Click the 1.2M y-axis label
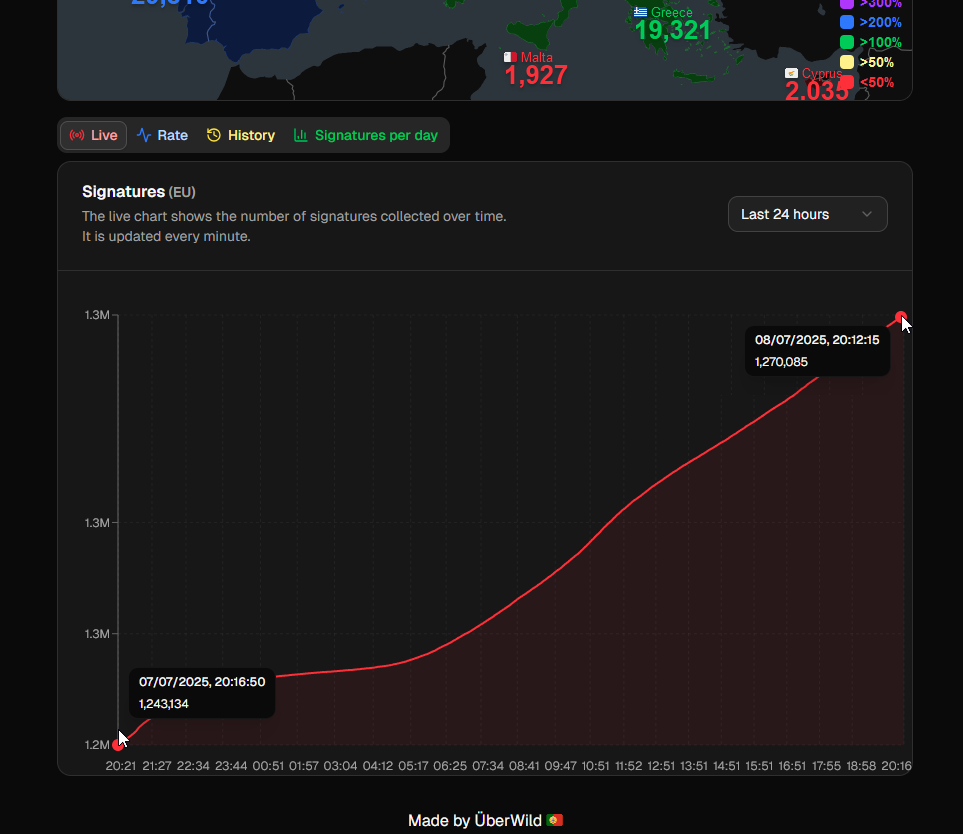The width and height of the screenshot is (963, 834). (x=97, y=744)
